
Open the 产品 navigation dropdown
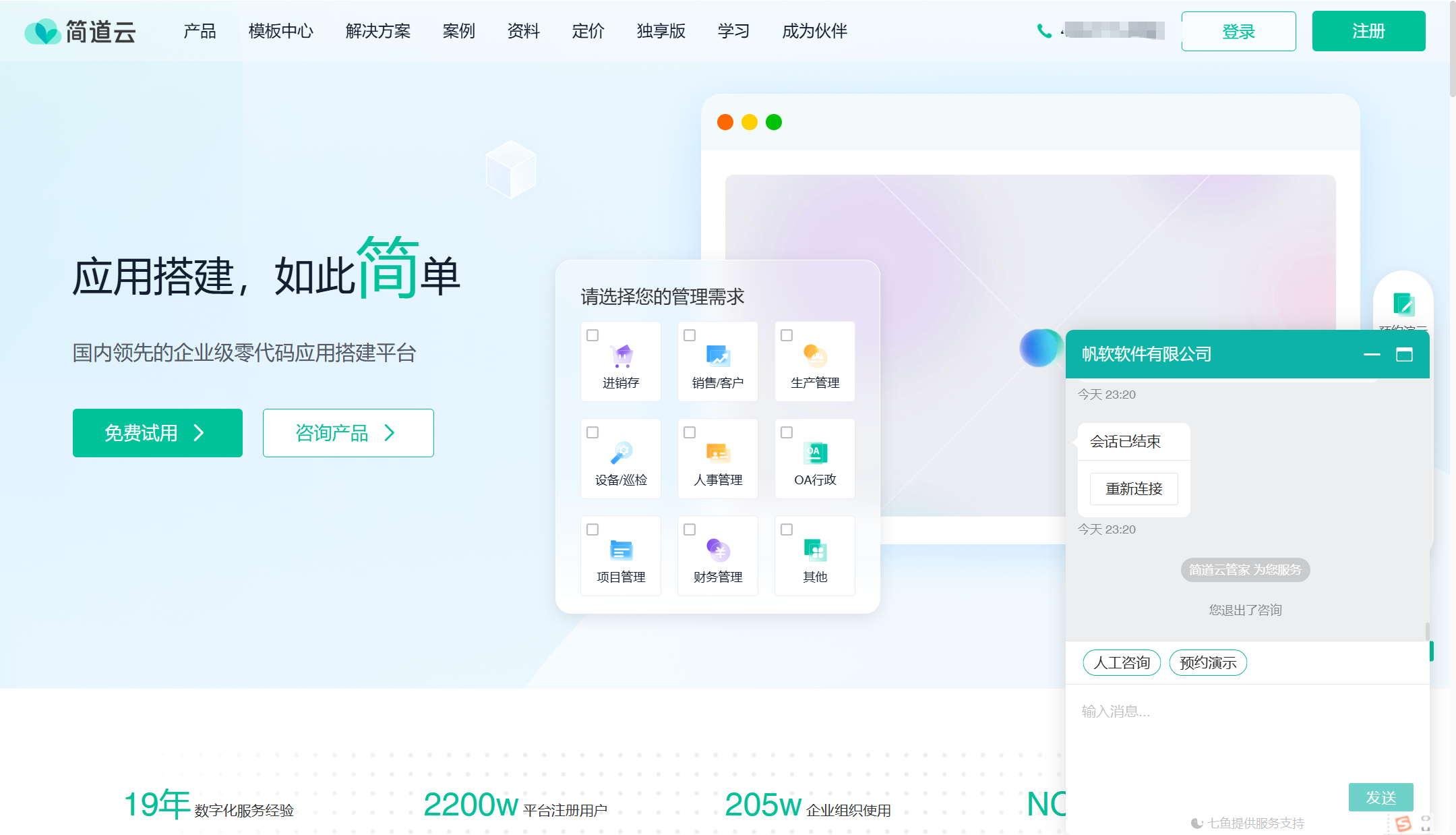(199, 31)
